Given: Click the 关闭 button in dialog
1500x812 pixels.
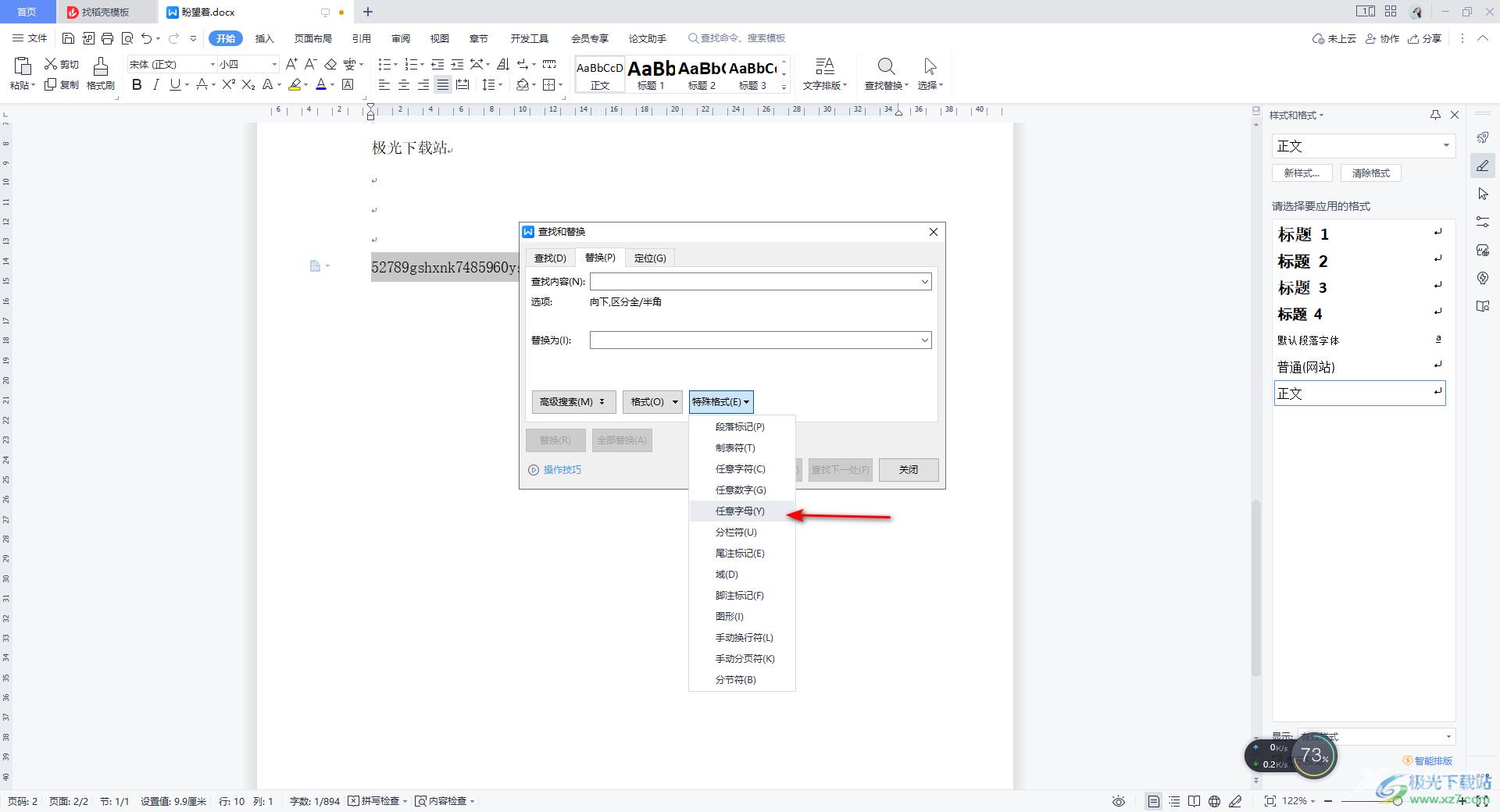Looking at the screenshot, I should click(908, 470).
